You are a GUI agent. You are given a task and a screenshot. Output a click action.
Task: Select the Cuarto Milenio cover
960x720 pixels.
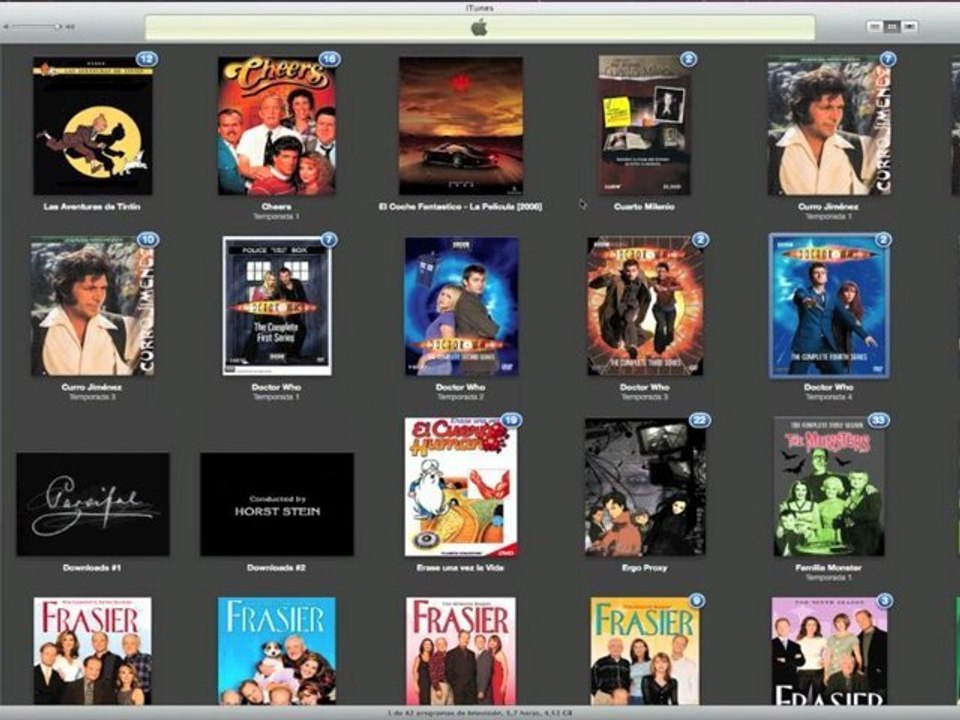[644, 126]
